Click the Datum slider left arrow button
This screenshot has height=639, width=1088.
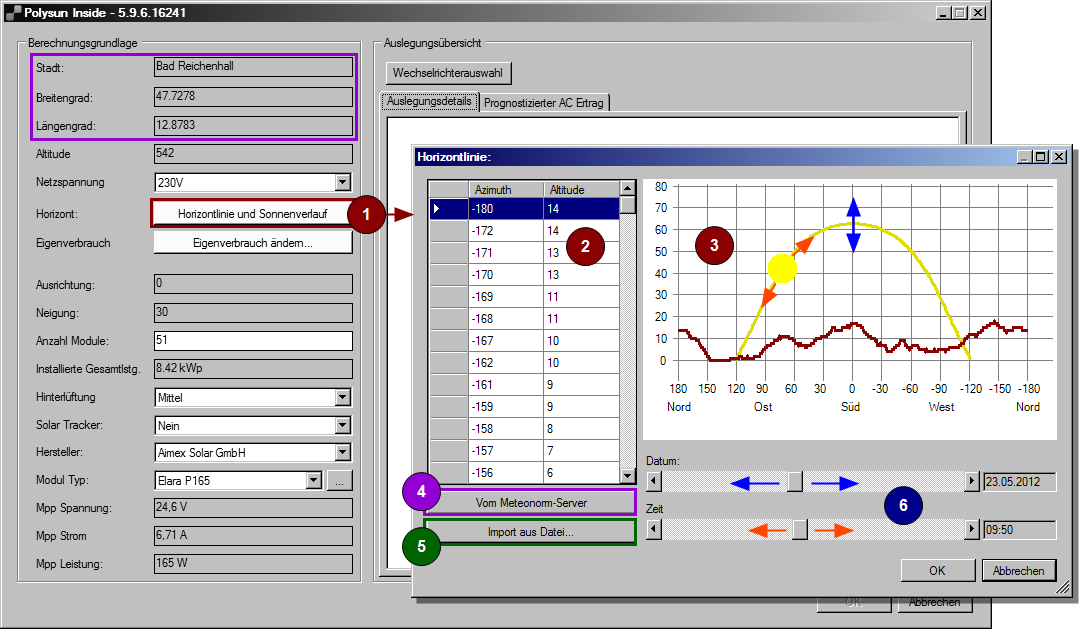[x=654, y=481]
